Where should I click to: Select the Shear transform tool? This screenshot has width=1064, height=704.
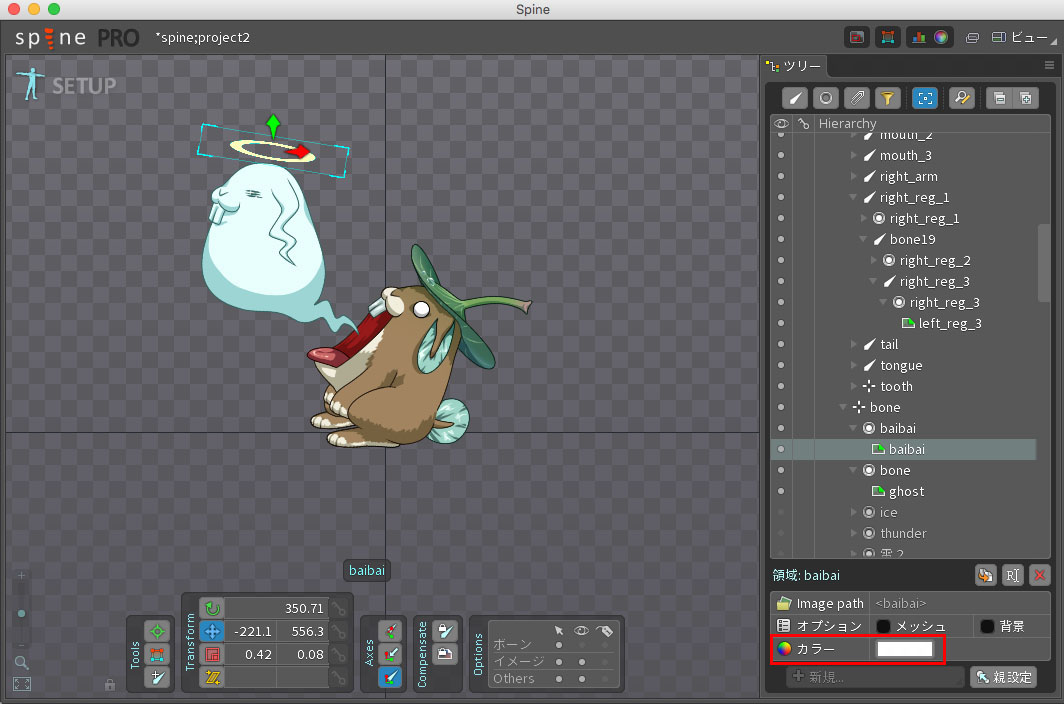(x=212, y=678)
